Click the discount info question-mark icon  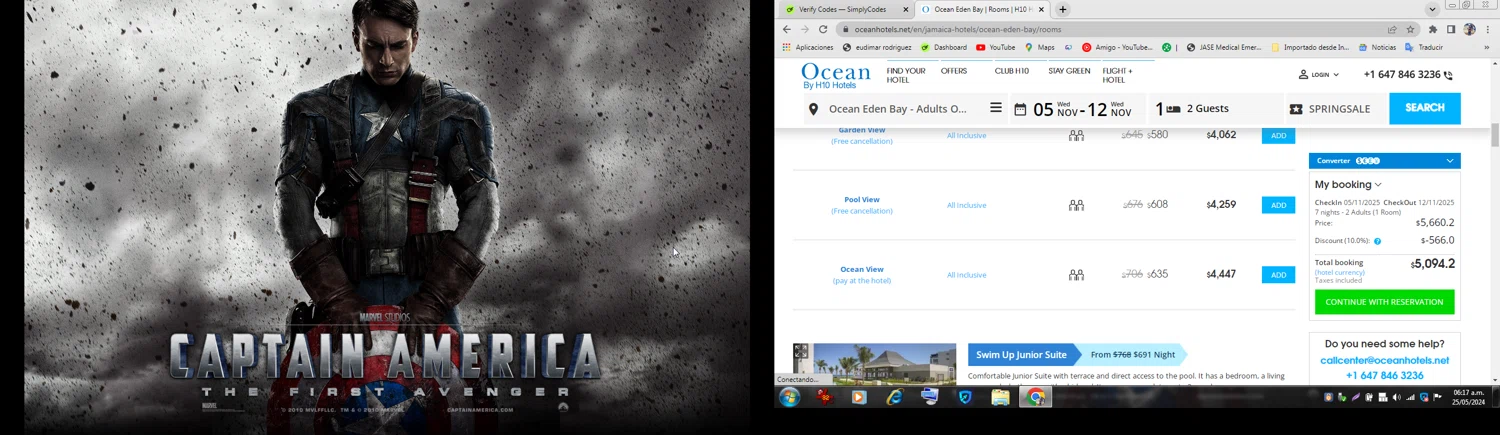point(1377,241)
